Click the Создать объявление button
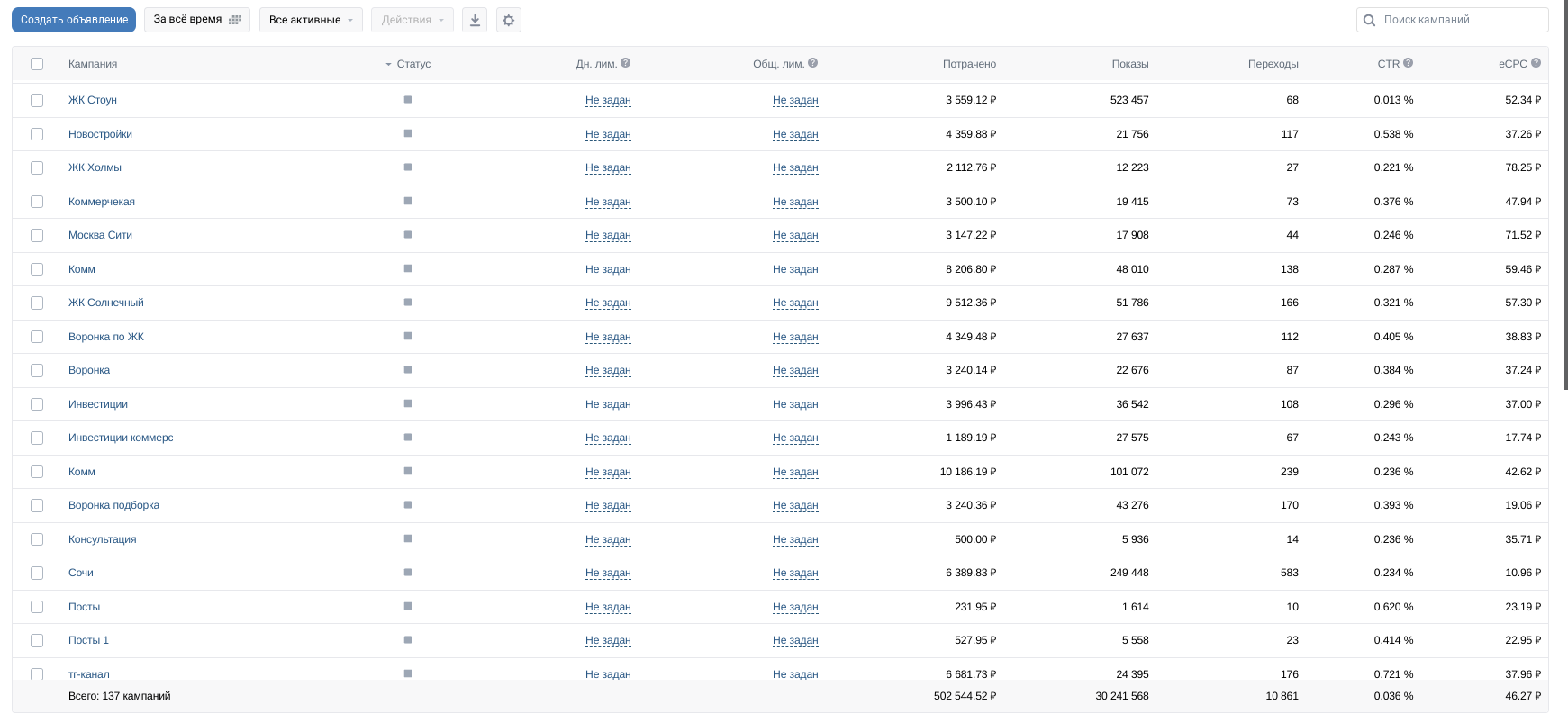 (74, 20)
